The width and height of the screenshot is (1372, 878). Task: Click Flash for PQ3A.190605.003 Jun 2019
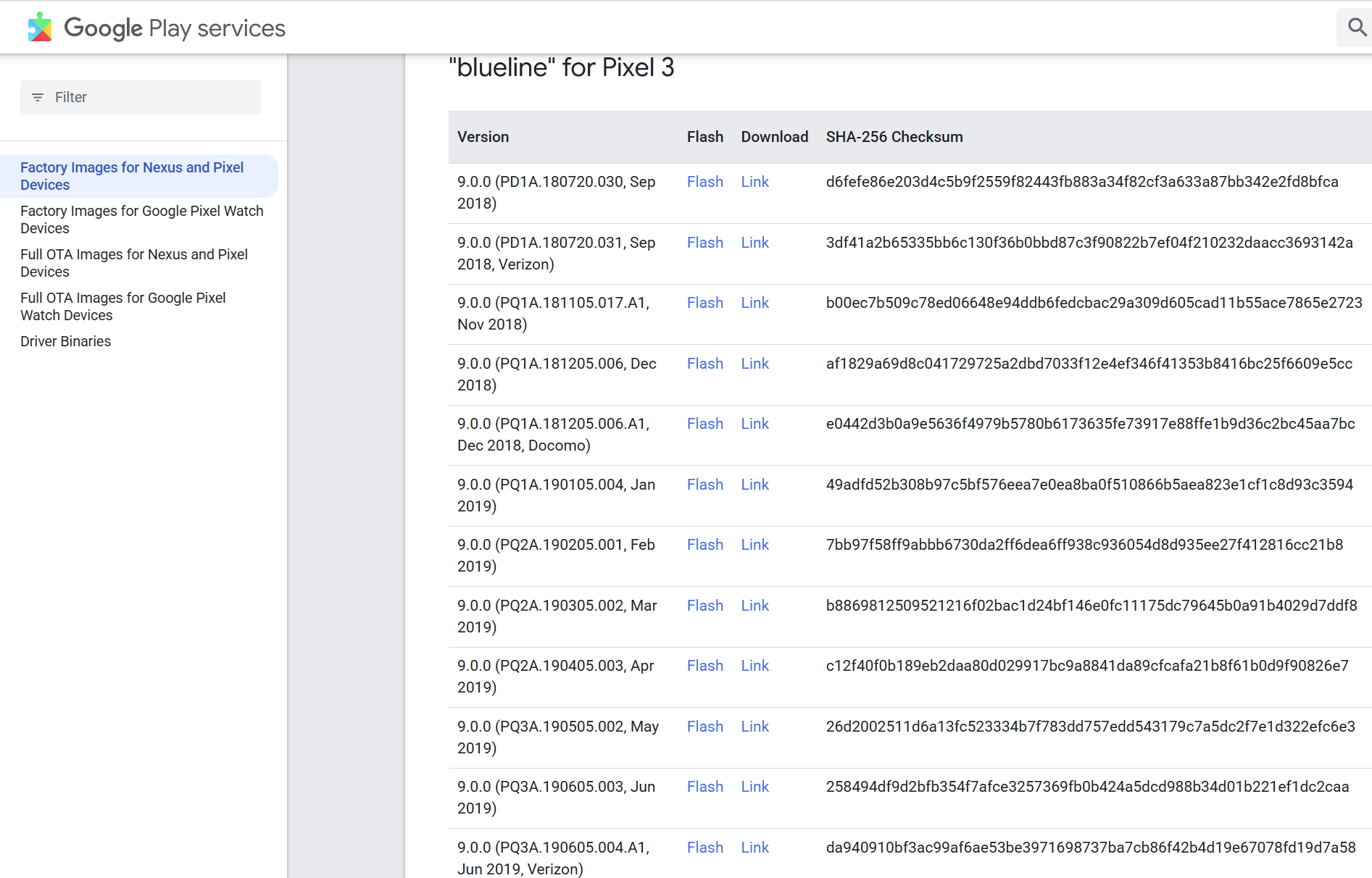[705, 787]
